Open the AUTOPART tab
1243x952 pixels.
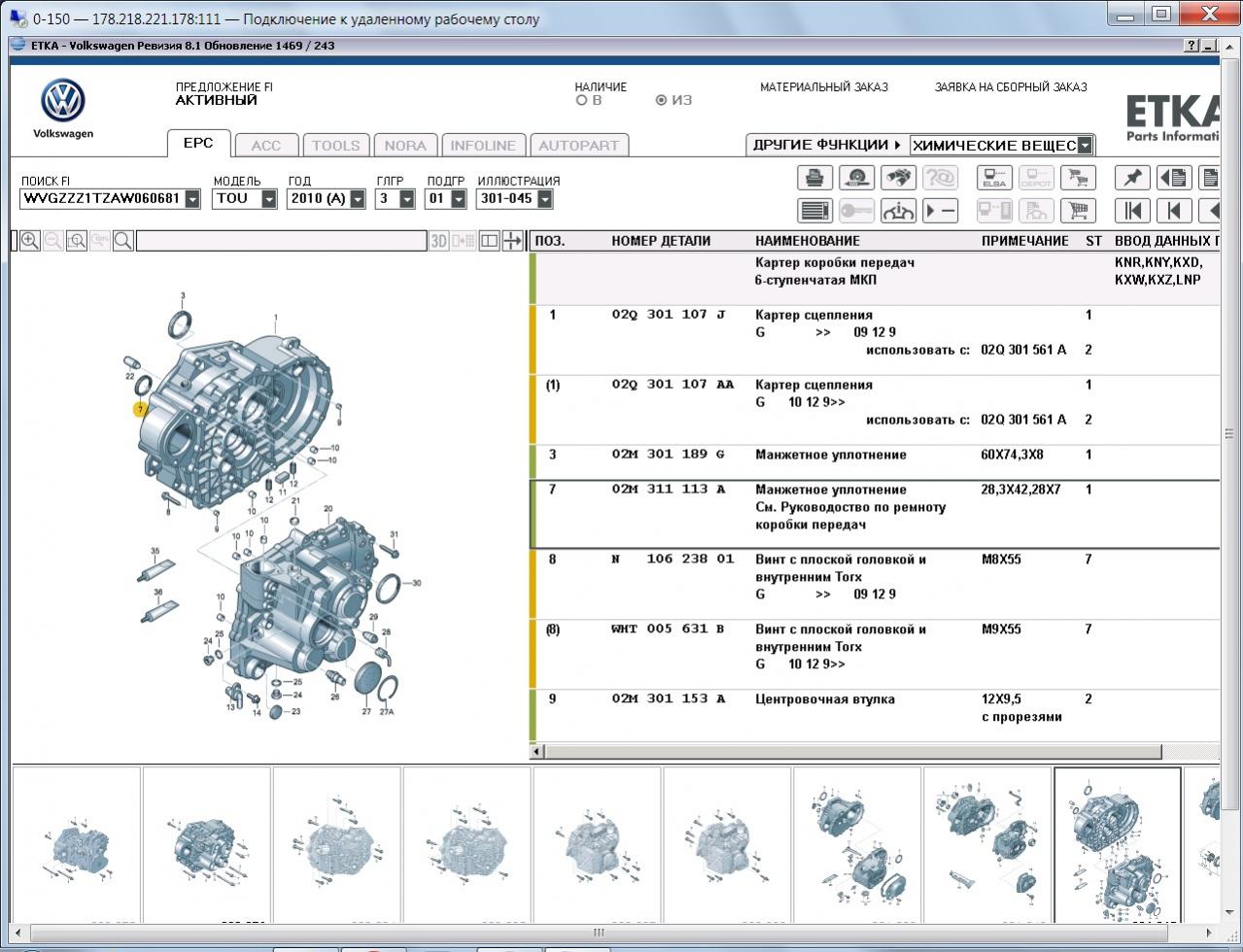pyautogui.click(x=579, y=146)
